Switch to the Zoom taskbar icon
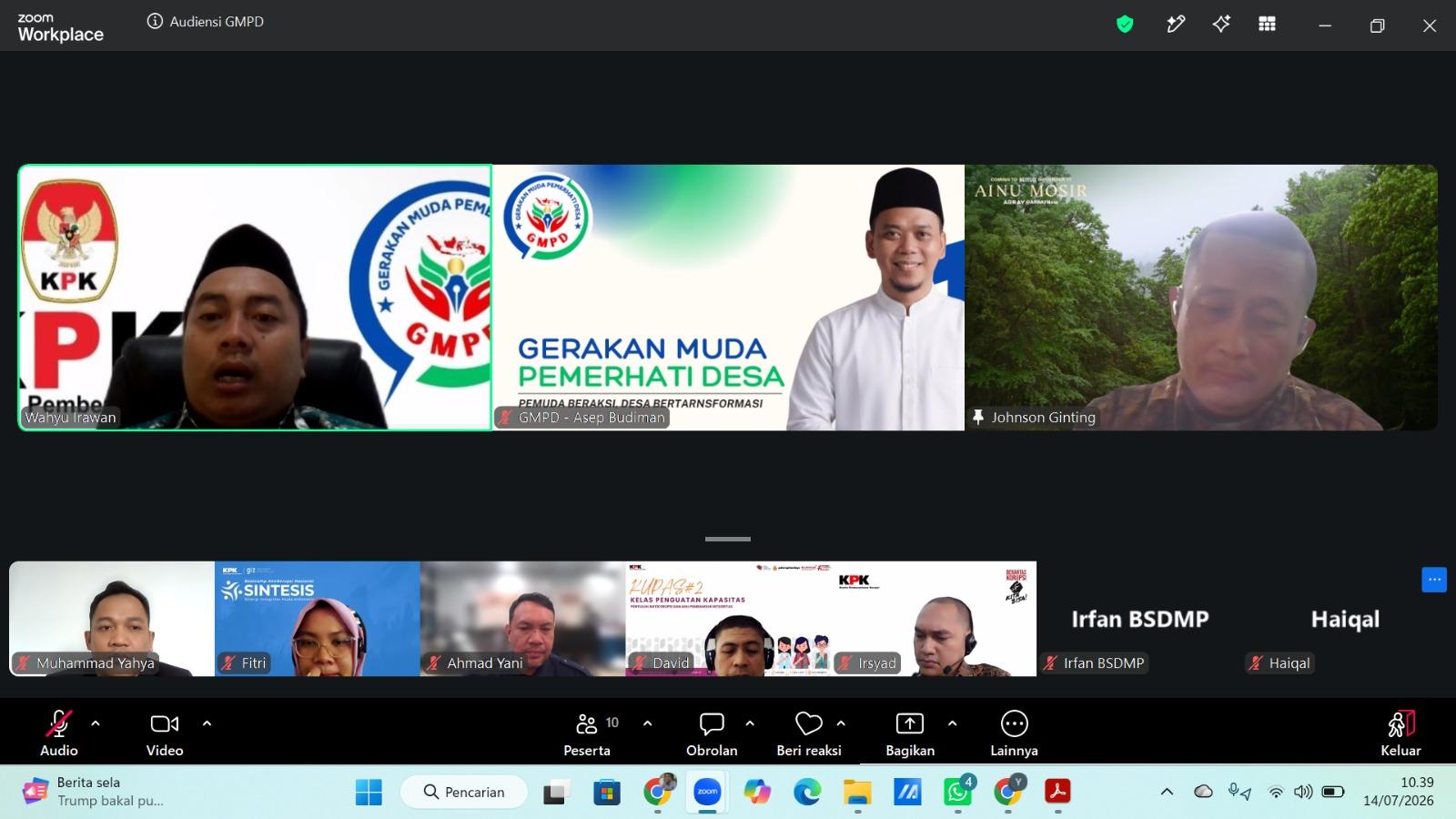Viewport: 1456px width, 819px height. pos(707,793)
